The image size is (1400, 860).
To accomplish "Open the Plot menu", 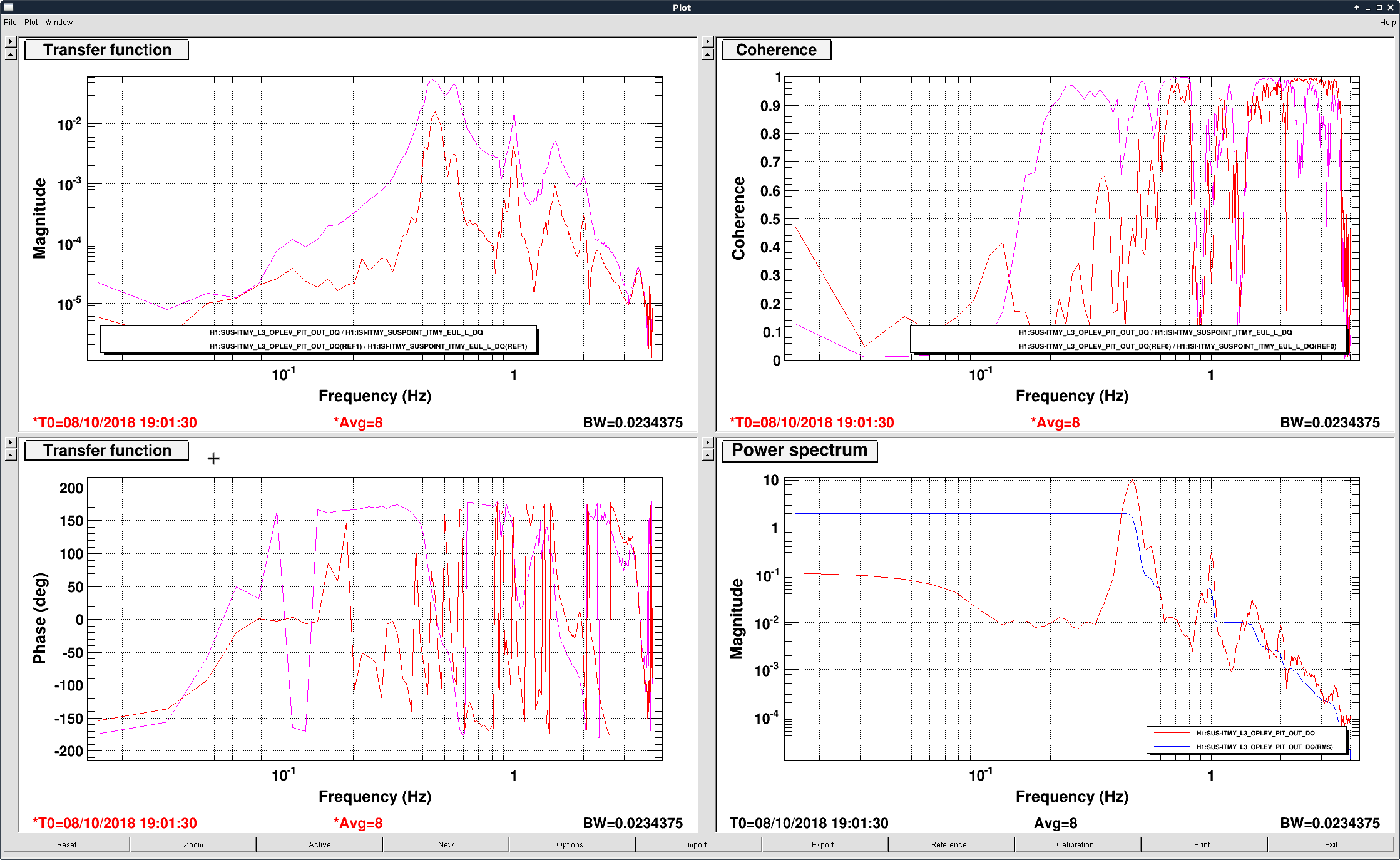I will tap(31, 23).
